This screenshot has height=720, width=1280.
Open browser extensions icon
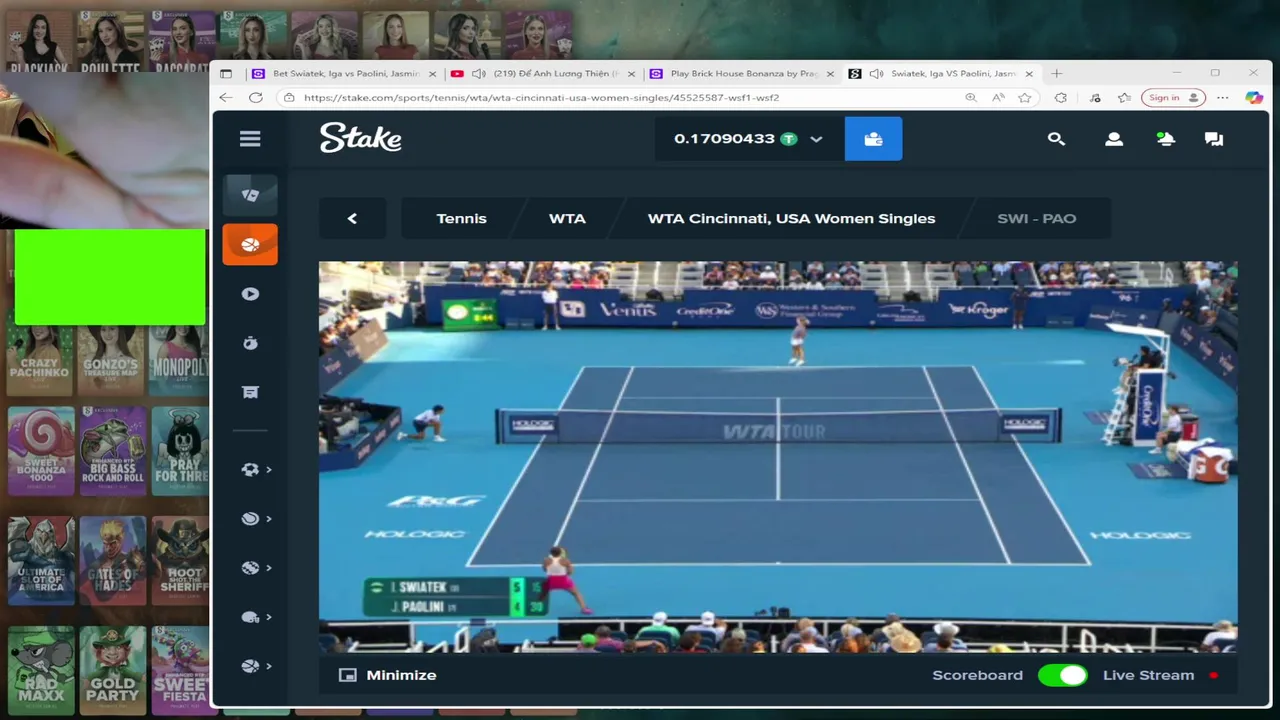pos(1061,98)
